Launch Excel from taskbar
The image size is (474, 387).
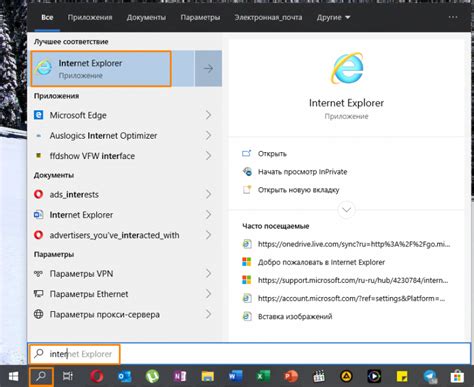pyautogui.click(x=263, y=377)
